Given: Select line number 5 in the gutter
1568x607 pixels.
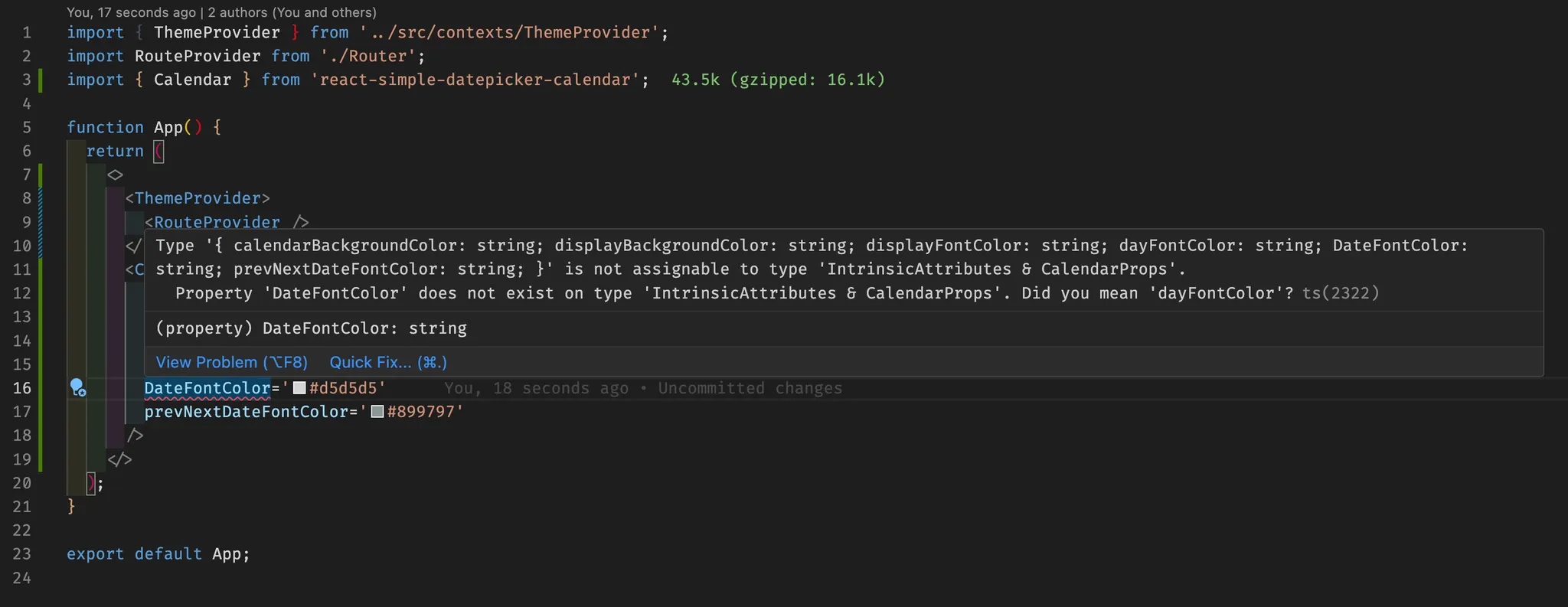Looking at the screenshot, I should click(27, 127).
